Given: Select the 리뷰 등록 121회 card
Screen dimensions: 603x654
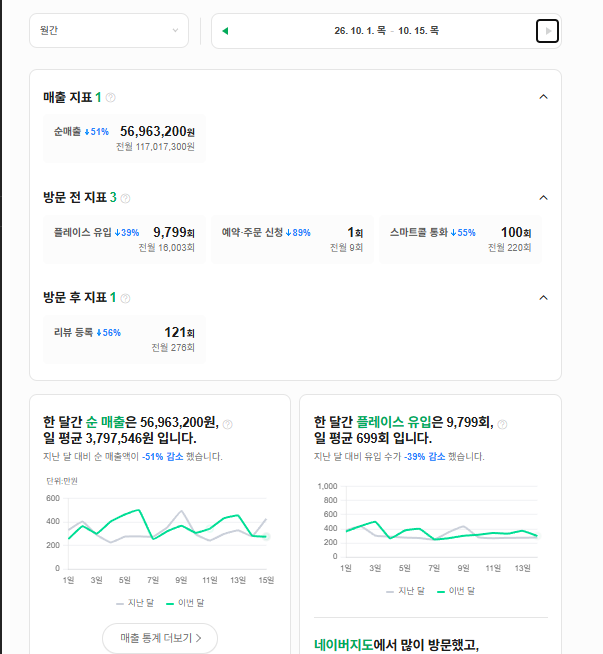Looking at the screenshot, I should [124, 340].
